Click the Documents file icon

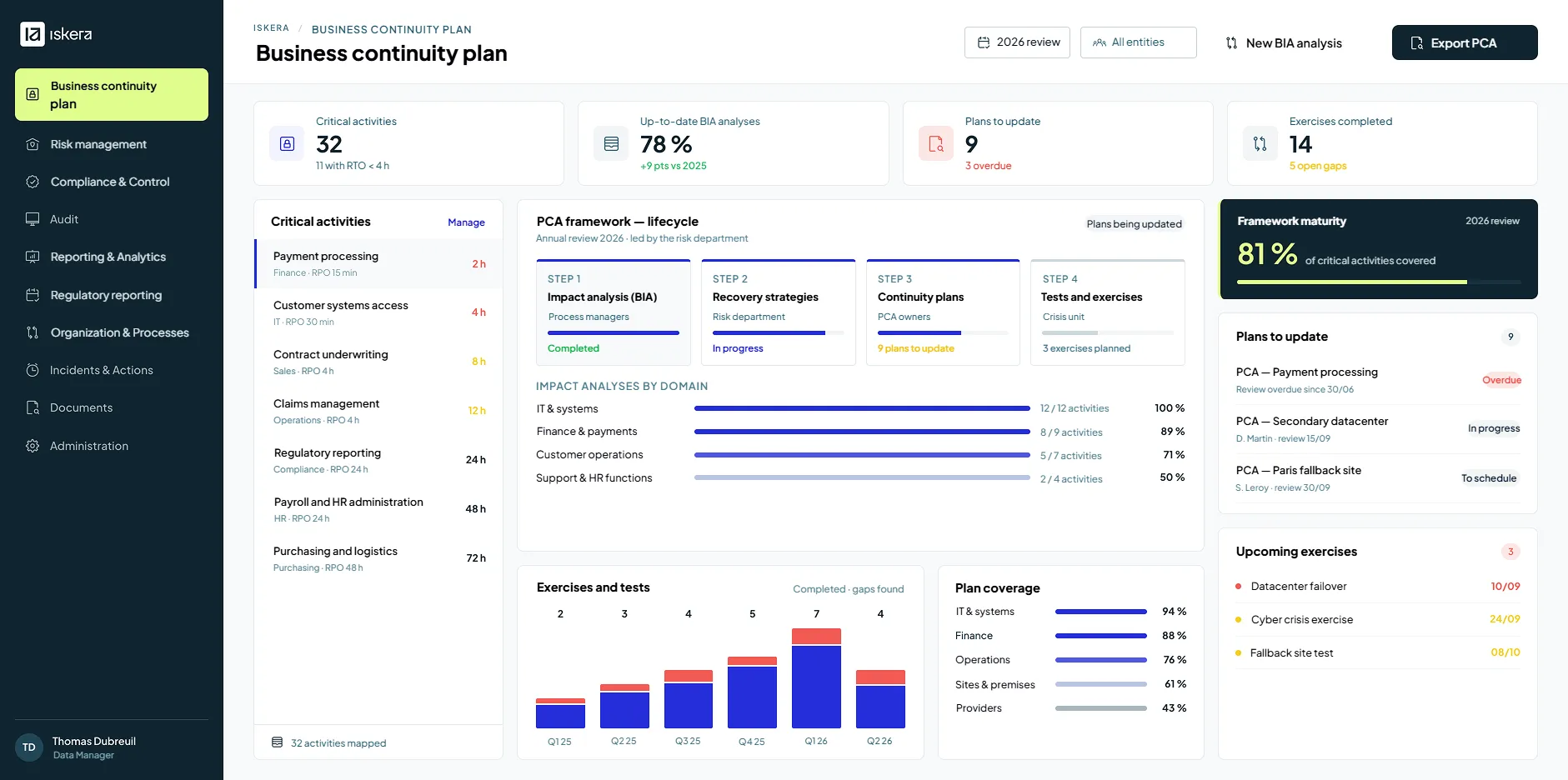tap(33, 407)
